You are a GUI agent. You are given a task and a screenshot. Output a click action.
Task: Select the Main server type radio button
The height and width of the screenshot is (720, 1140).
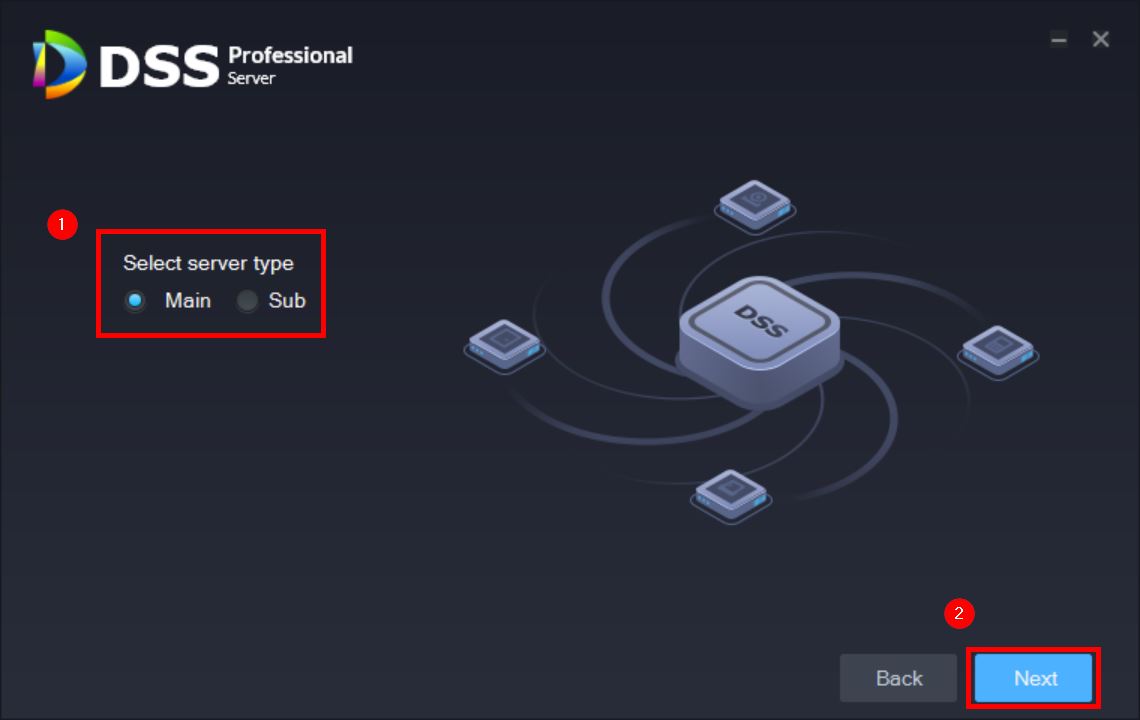tap(135, 300)
